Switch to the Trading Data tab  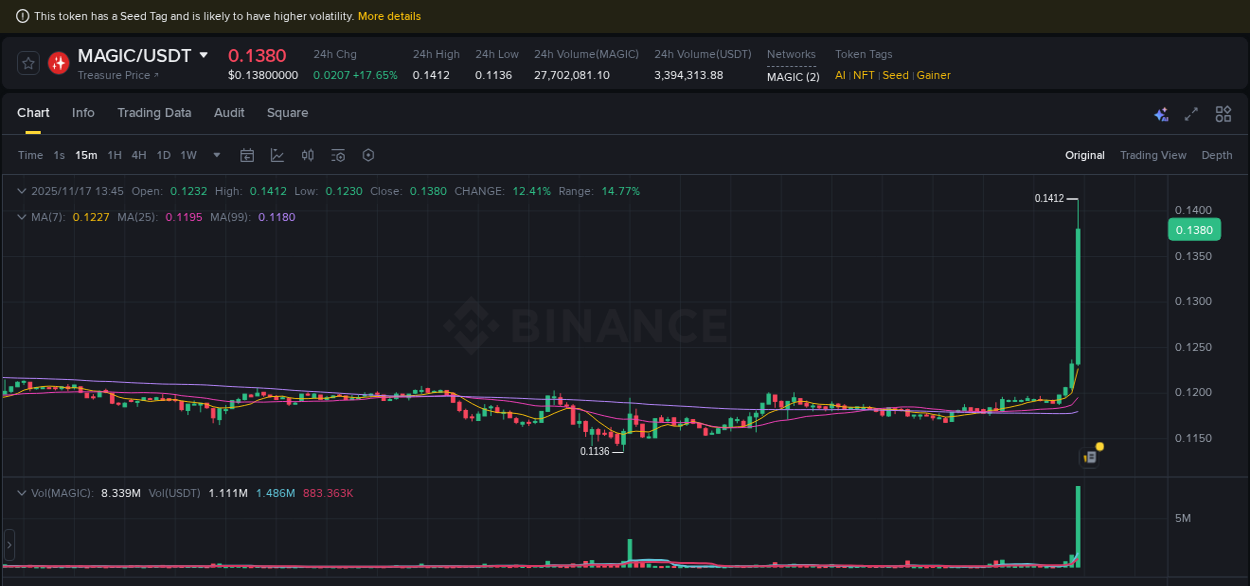tap(154, 113)
